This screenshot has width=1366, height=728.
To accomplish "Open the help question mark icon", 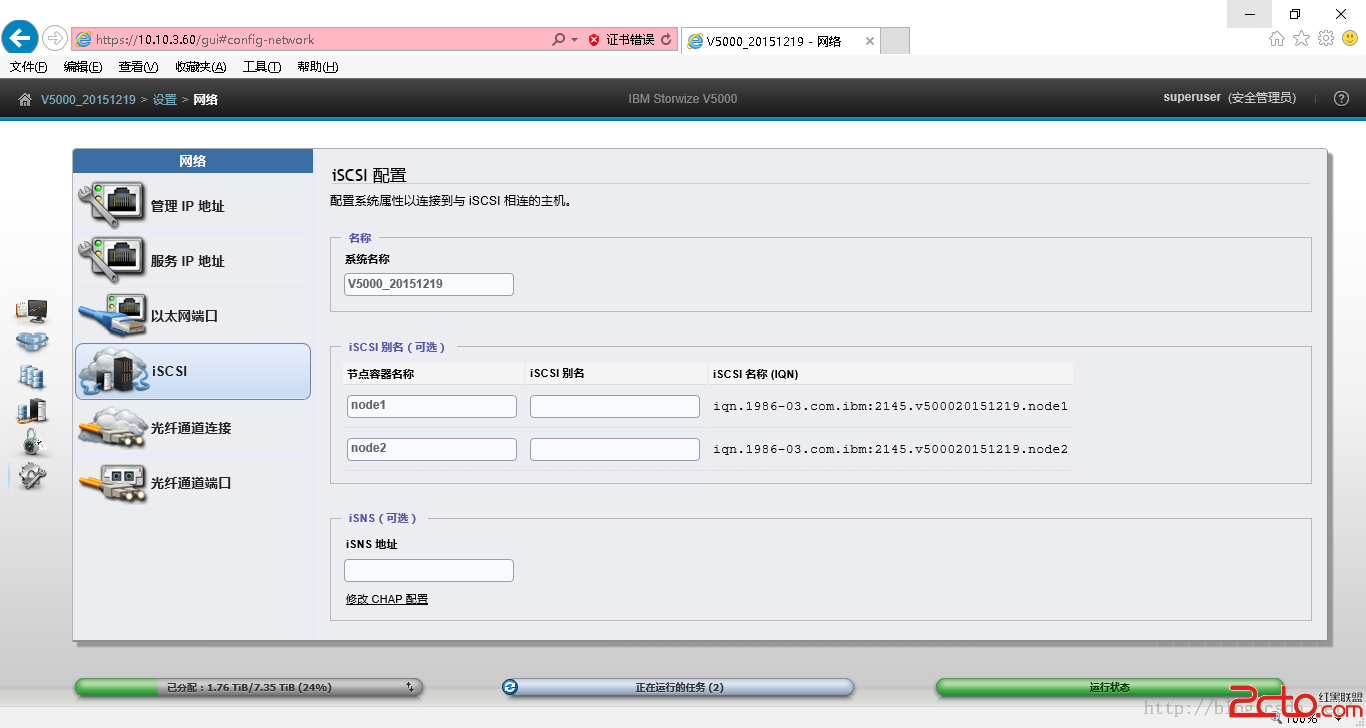I will 1342,98.
